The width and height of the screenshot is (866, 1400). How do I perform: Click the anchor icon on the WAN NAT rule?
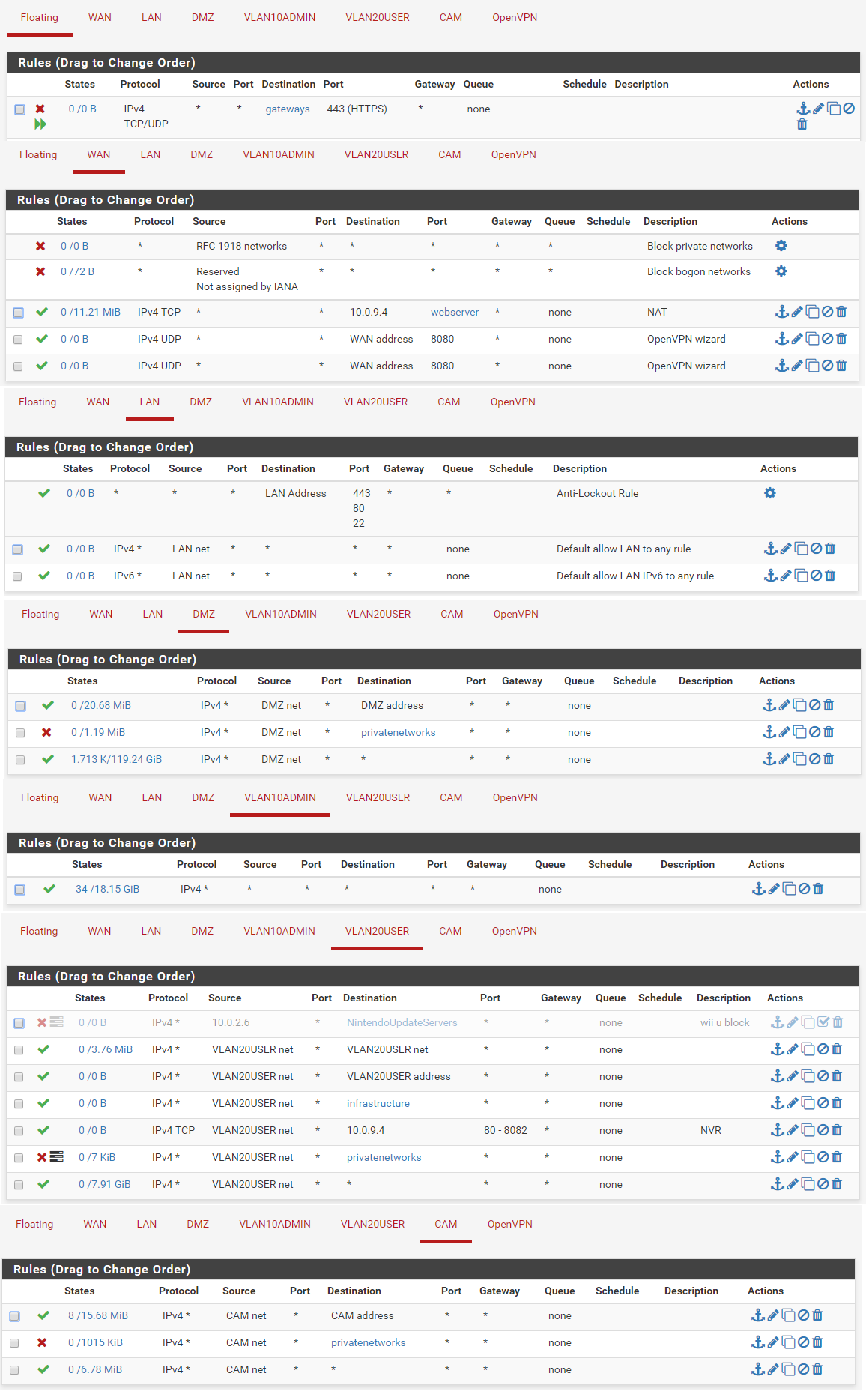click(781, 312)
